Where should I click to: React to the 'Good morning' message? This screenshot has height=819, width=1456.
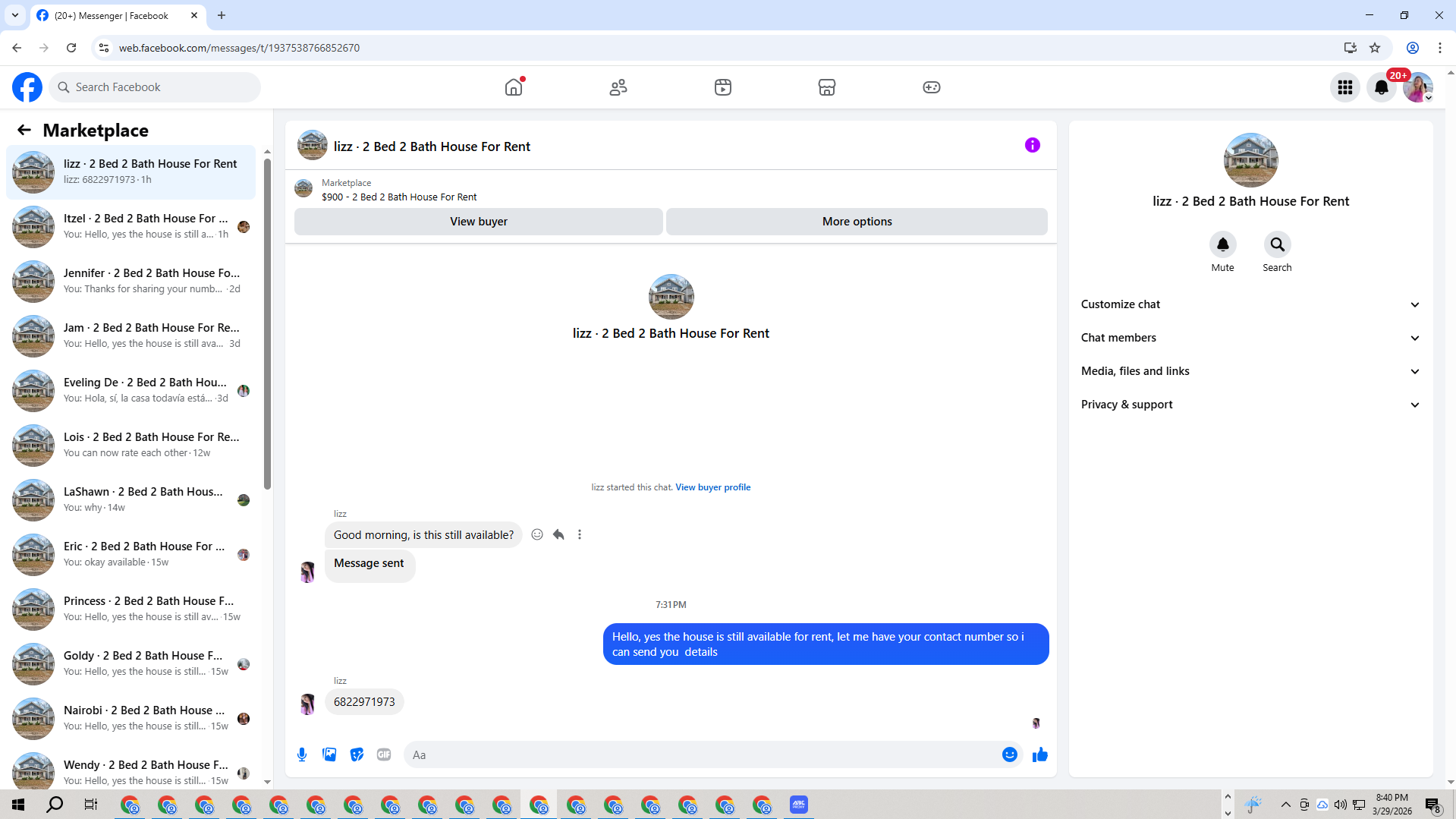[537, 534]
